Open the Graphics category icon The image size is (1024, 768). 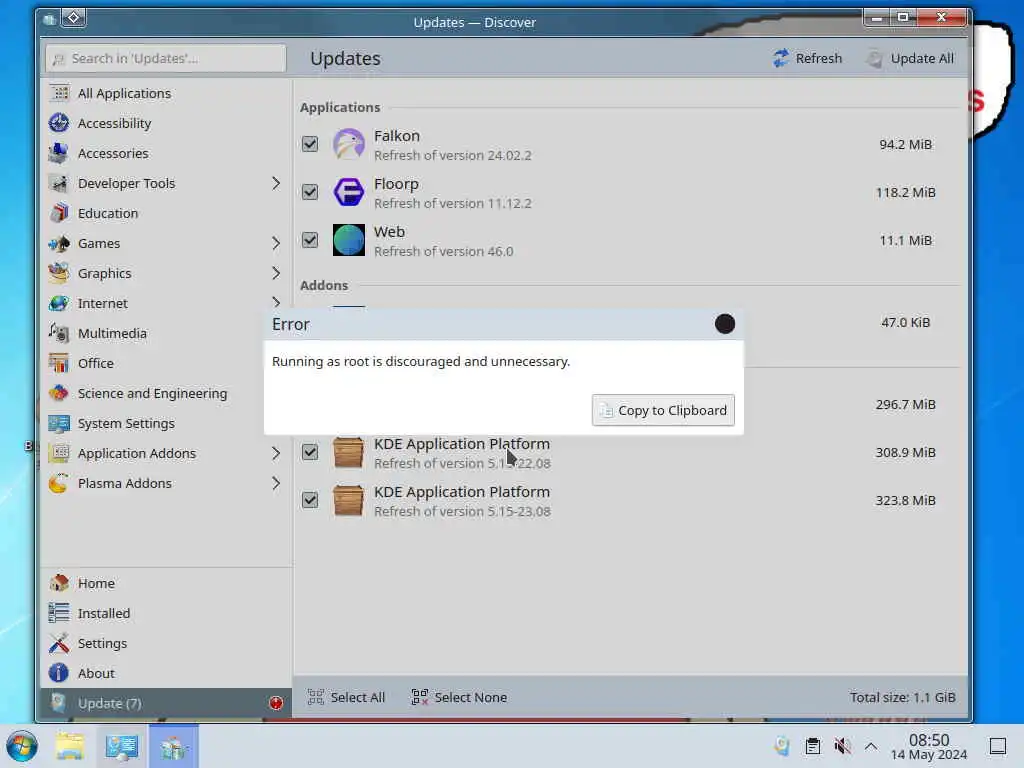59,274
